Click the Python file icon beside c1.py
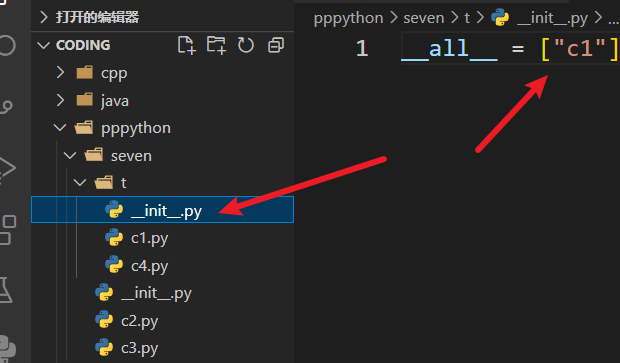 (x=114, y=237)
